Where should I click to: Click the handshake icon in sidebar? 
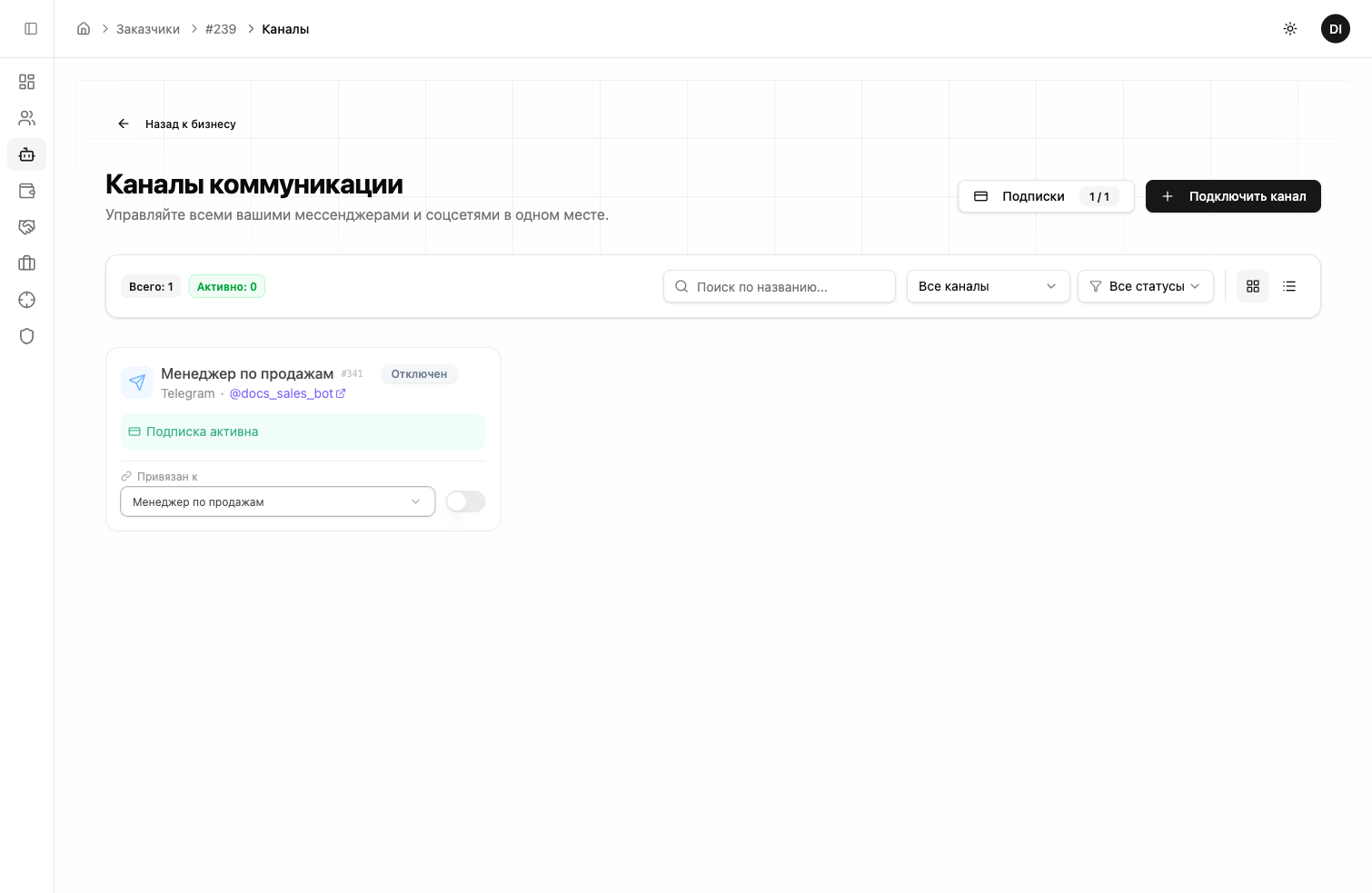coord(27,227)
